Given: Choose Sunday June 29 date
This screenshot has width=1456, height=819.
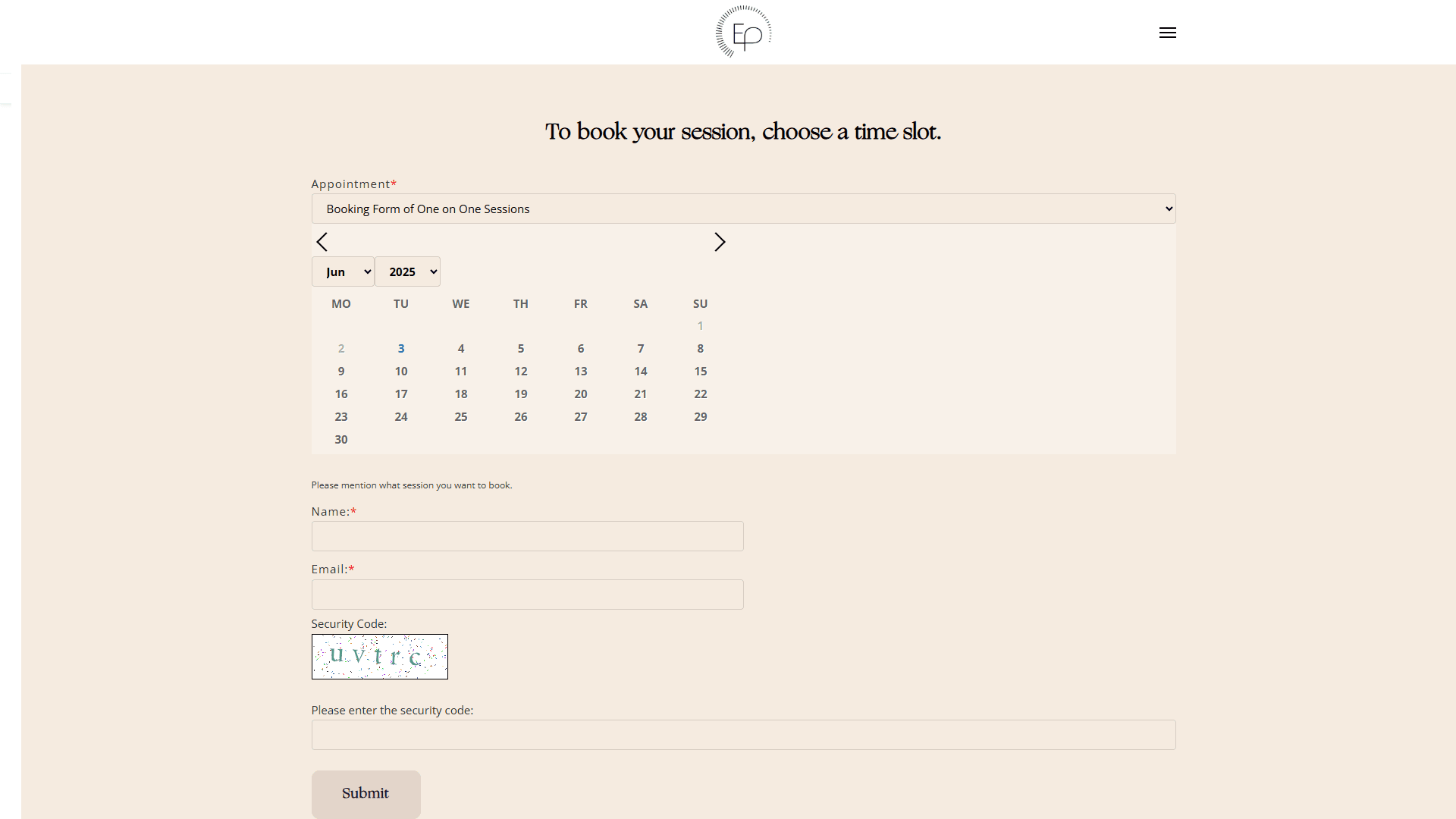Looking at the screenshot, I should click(701, 416).
